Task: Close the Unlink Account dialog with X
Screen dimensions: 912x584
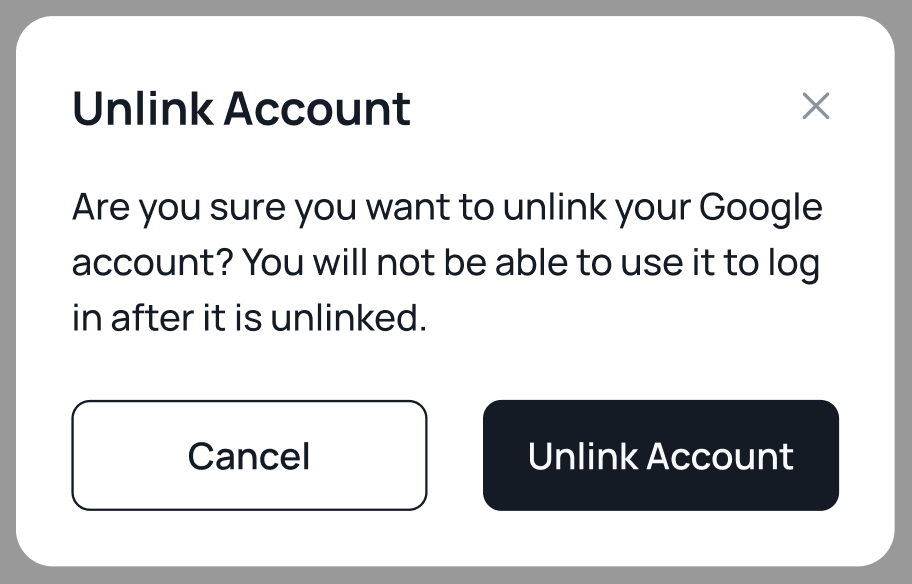Action: [816, 106]
